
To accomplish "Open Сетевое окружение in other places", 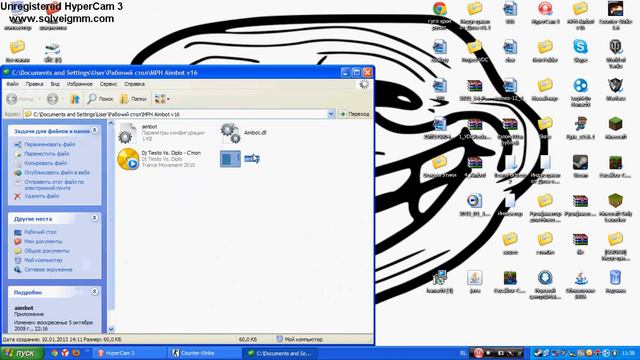I will (48, 270).
